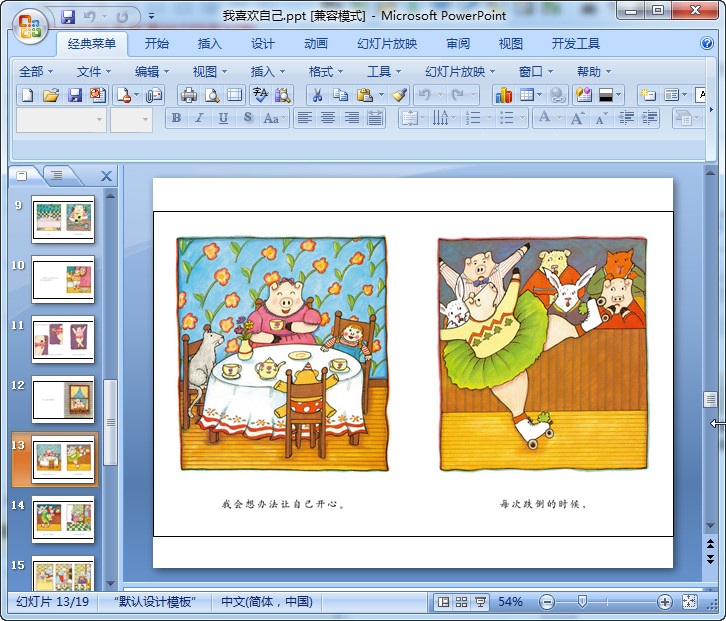Screen dimensions: 726x621
Task: Select slide 11 thumbnail
Action: pyautogui.click(x=63, y=339)
